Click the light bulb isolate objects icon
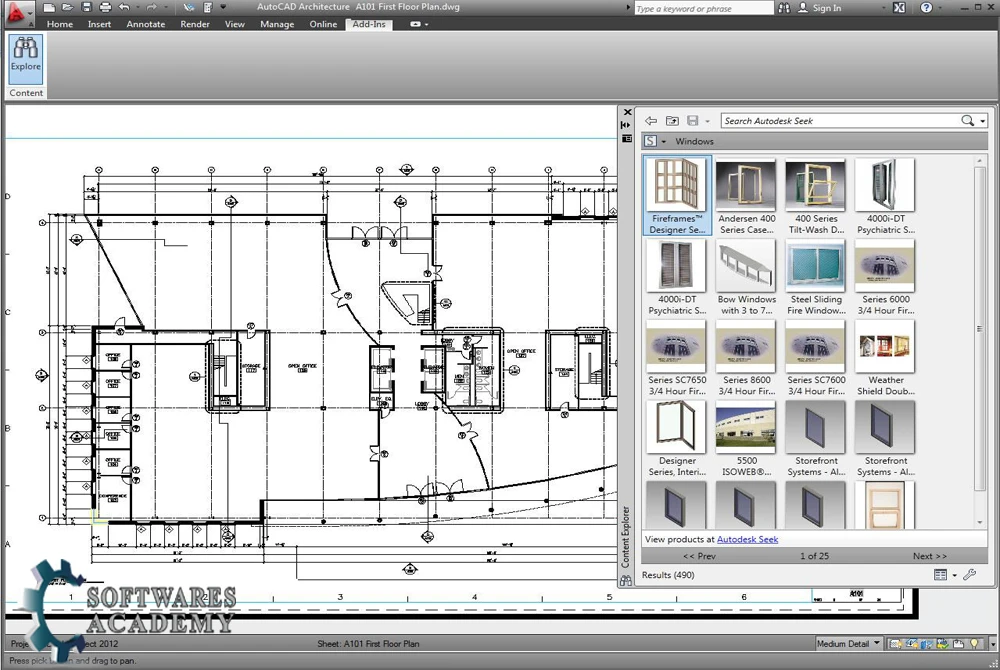Screen dimensions: 1000x670 974,644
